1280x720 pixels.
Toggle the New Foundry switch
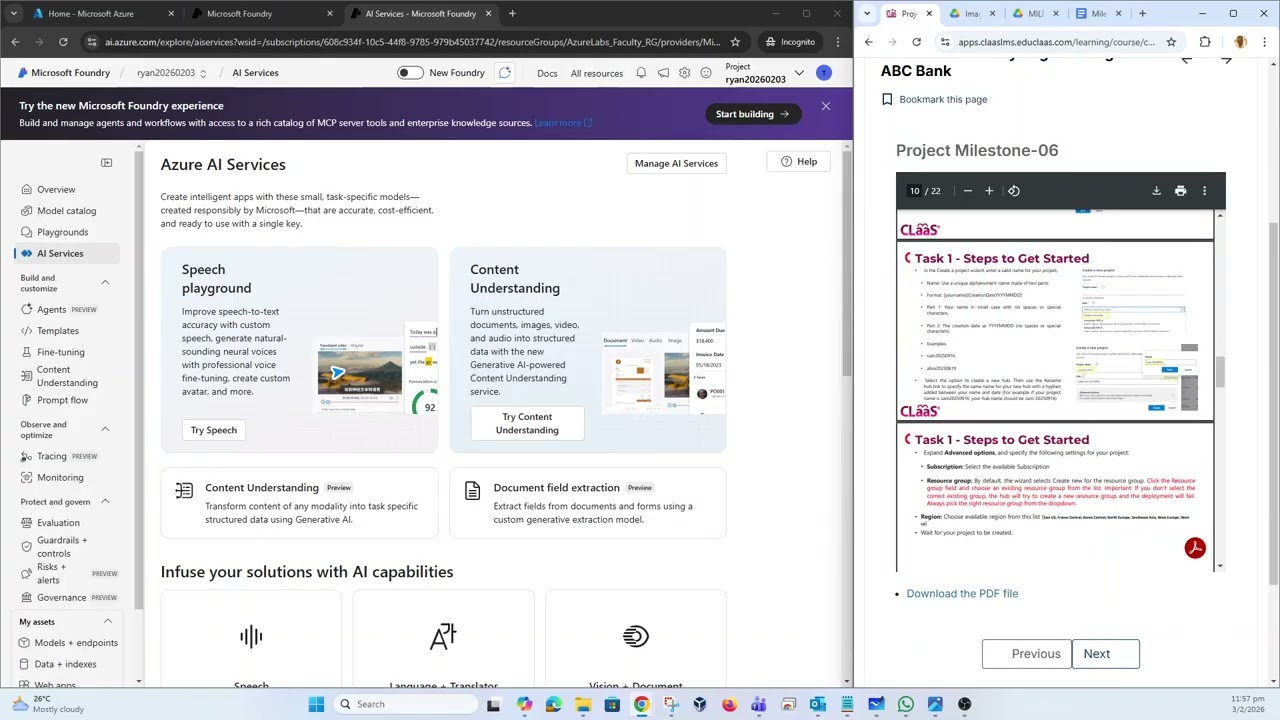[410, 73]
